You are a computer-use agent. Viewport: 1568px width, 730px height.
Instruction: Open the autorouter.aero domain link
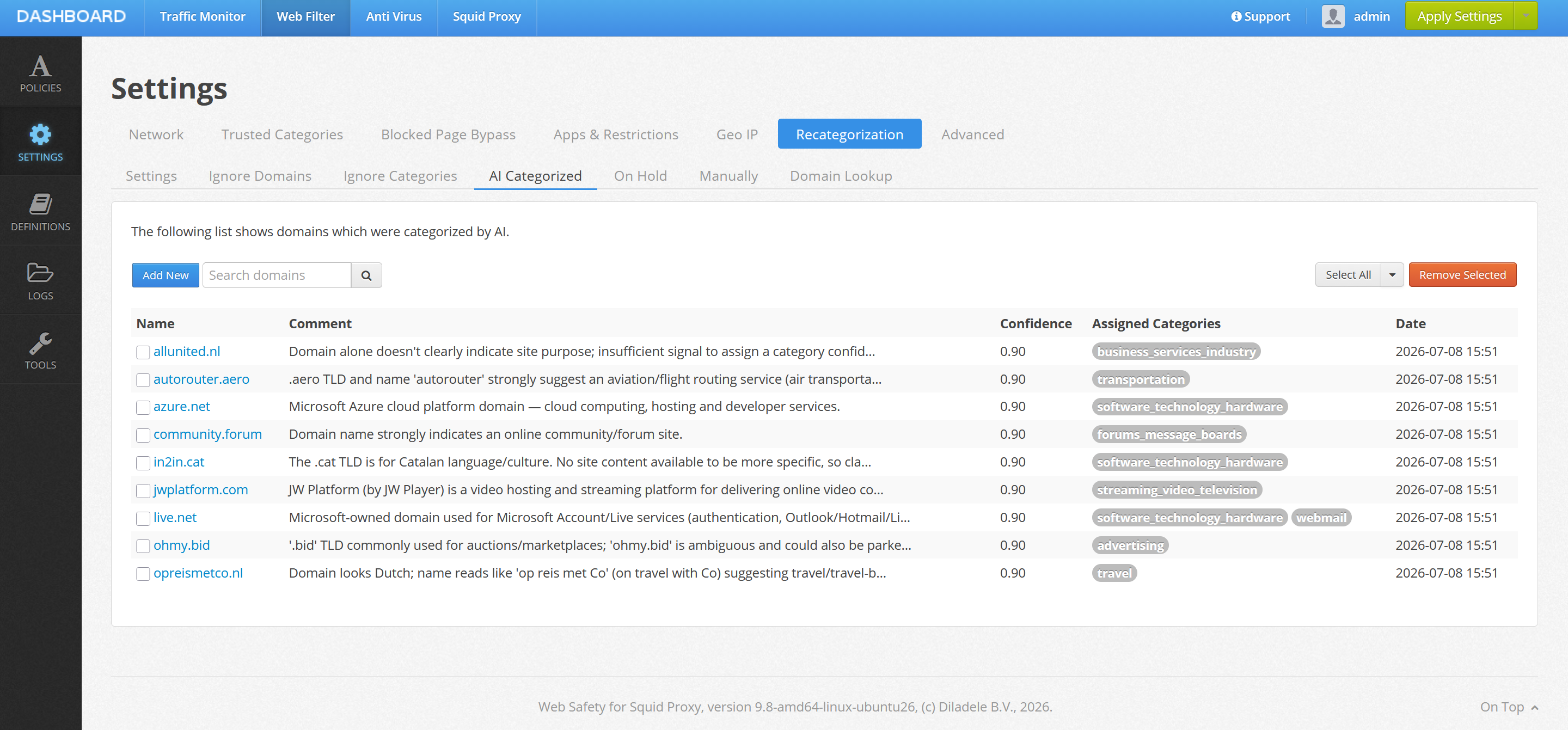(x=201, y=379)
